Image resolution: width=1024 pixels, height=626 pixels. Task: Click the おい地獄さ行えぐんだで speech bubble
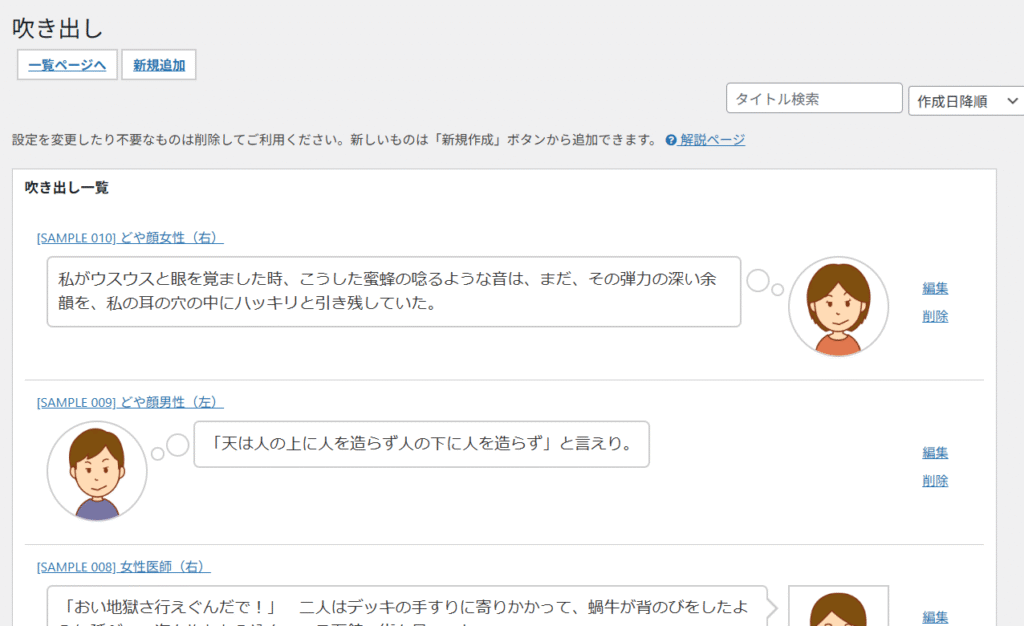406,606
